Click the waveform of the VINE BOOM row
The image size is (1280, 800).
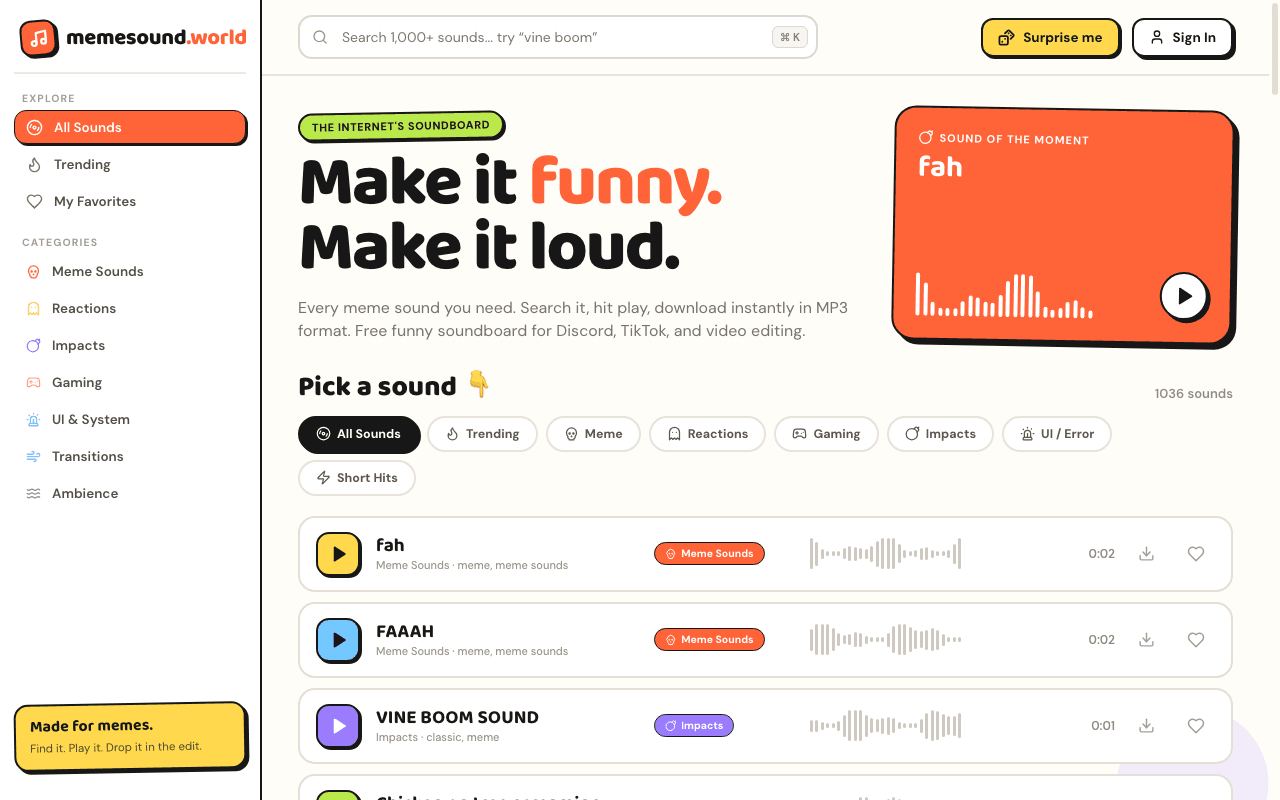(x=885, y=726)
